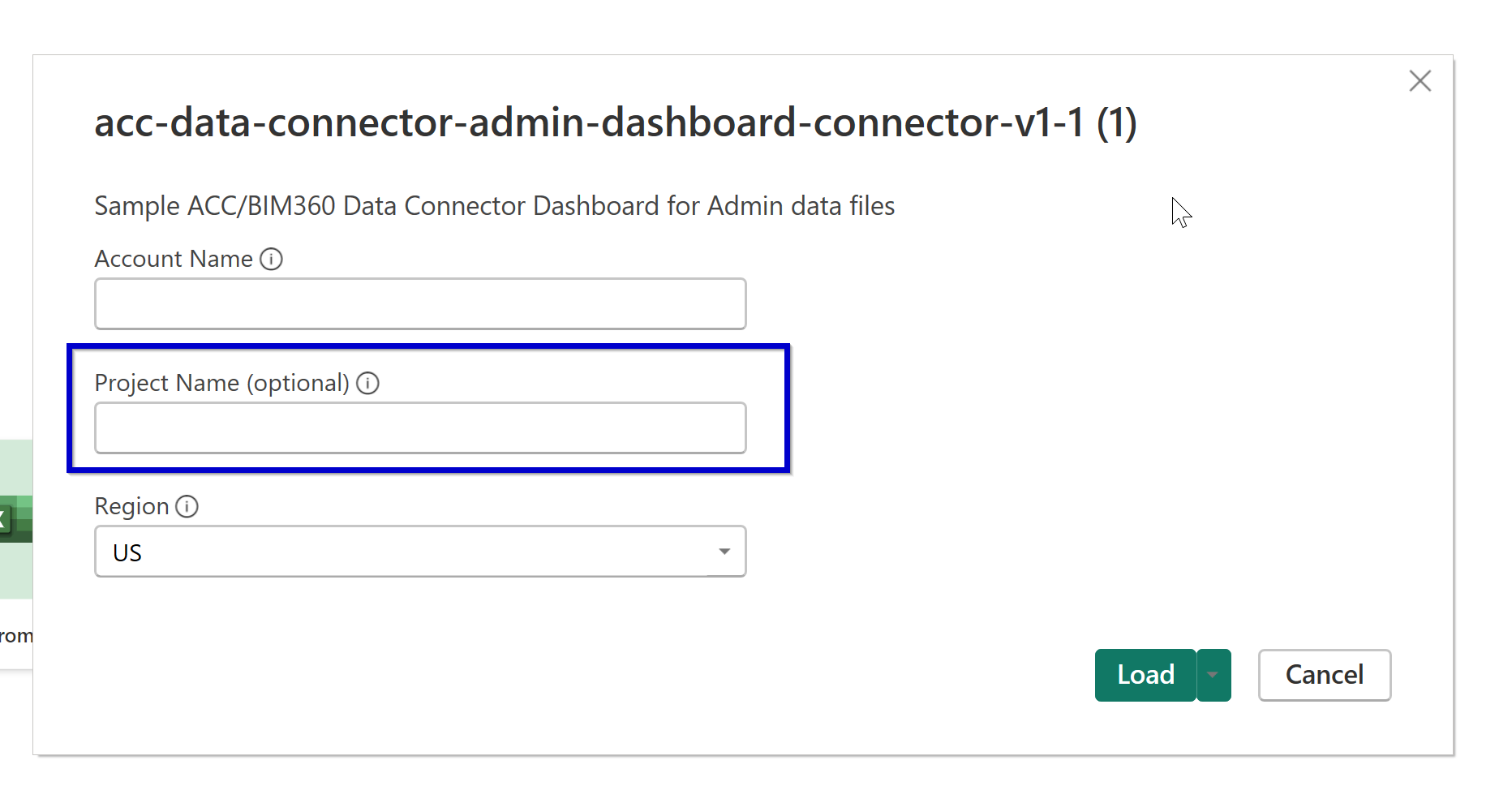Click inside the Account Name field

click(420, 303)
